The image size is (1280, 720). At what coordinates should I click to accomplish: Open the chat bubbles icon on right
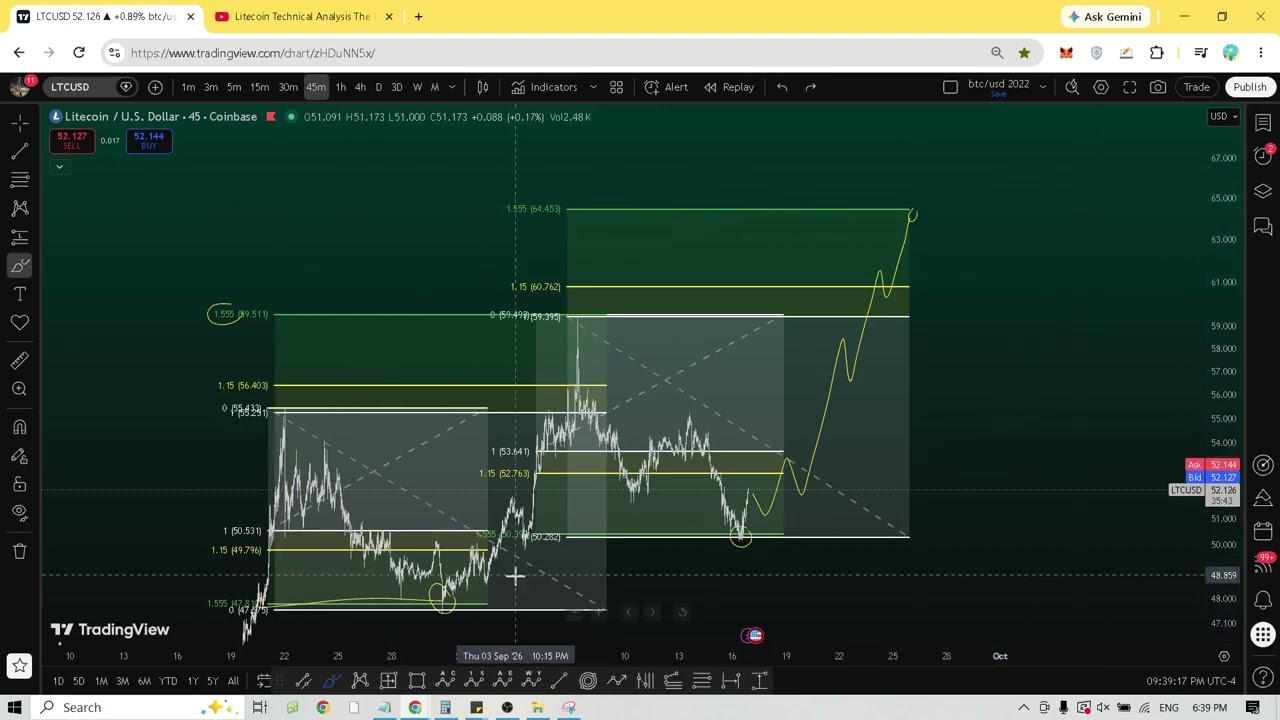(x=1263, y=227)
